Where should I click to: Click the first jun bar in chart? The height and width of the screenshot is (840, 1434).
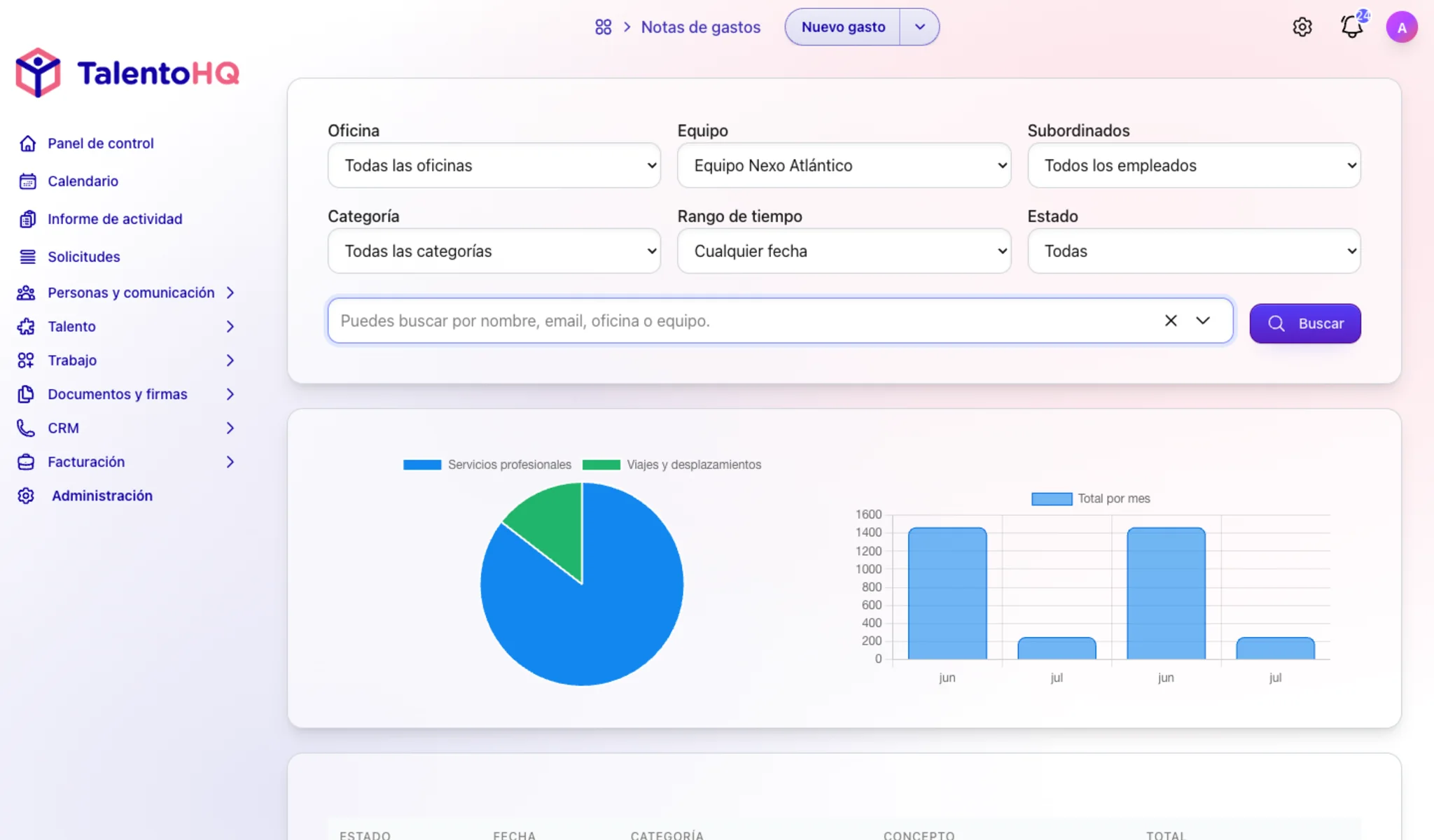[x=947, y=593]
